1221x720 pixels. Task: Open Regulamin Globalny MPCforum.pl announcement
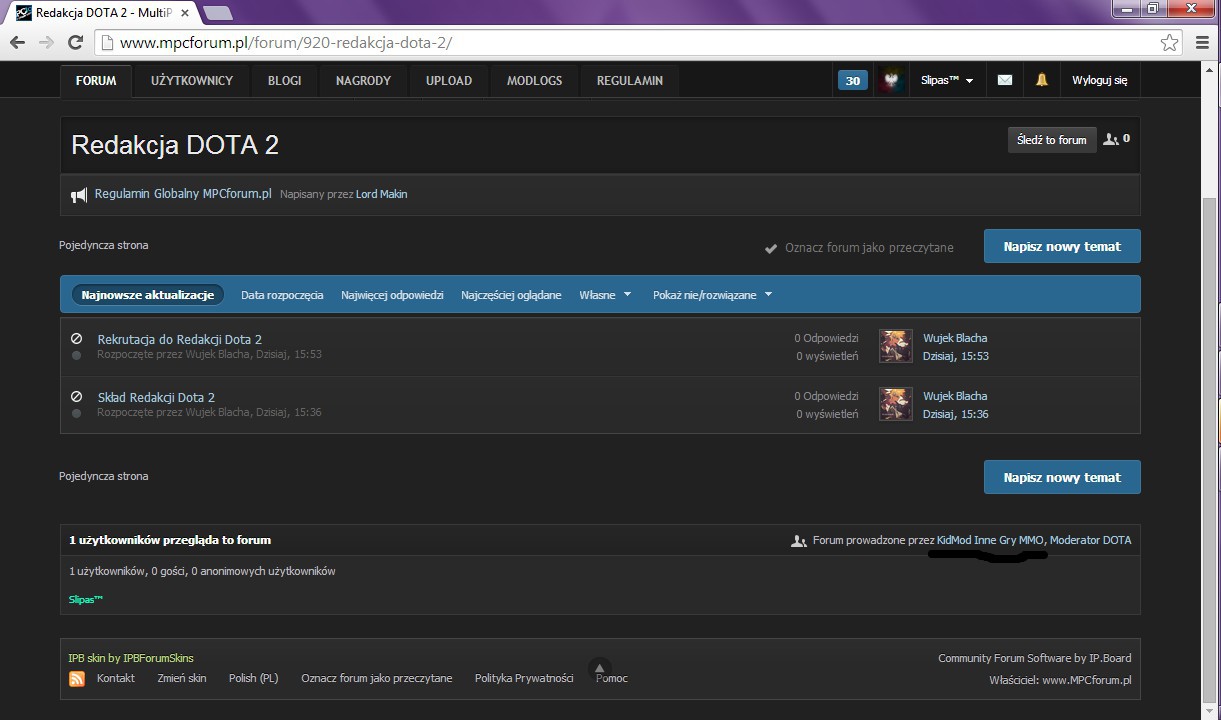tap(183, 194)
